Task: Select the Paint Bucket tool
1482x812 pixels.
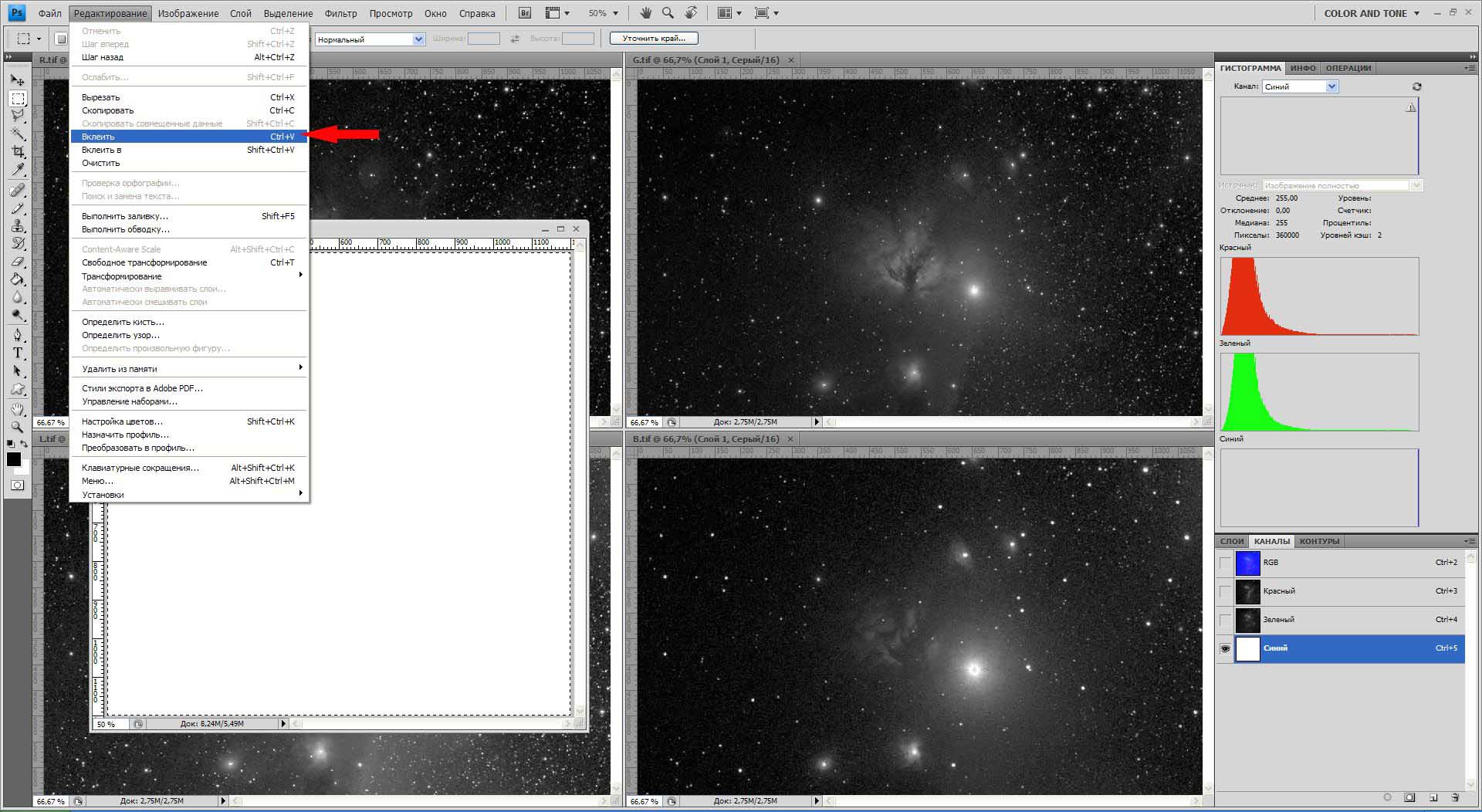Action: [x=18, y=279]
